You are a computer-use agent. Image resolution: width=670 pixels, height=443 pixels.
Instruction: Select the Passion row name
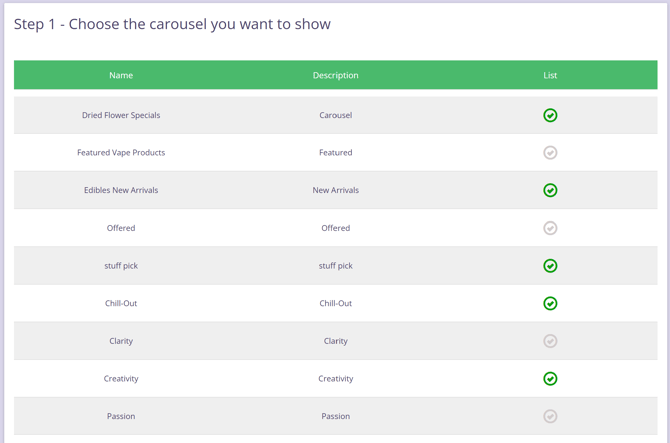tap(121, 416)
